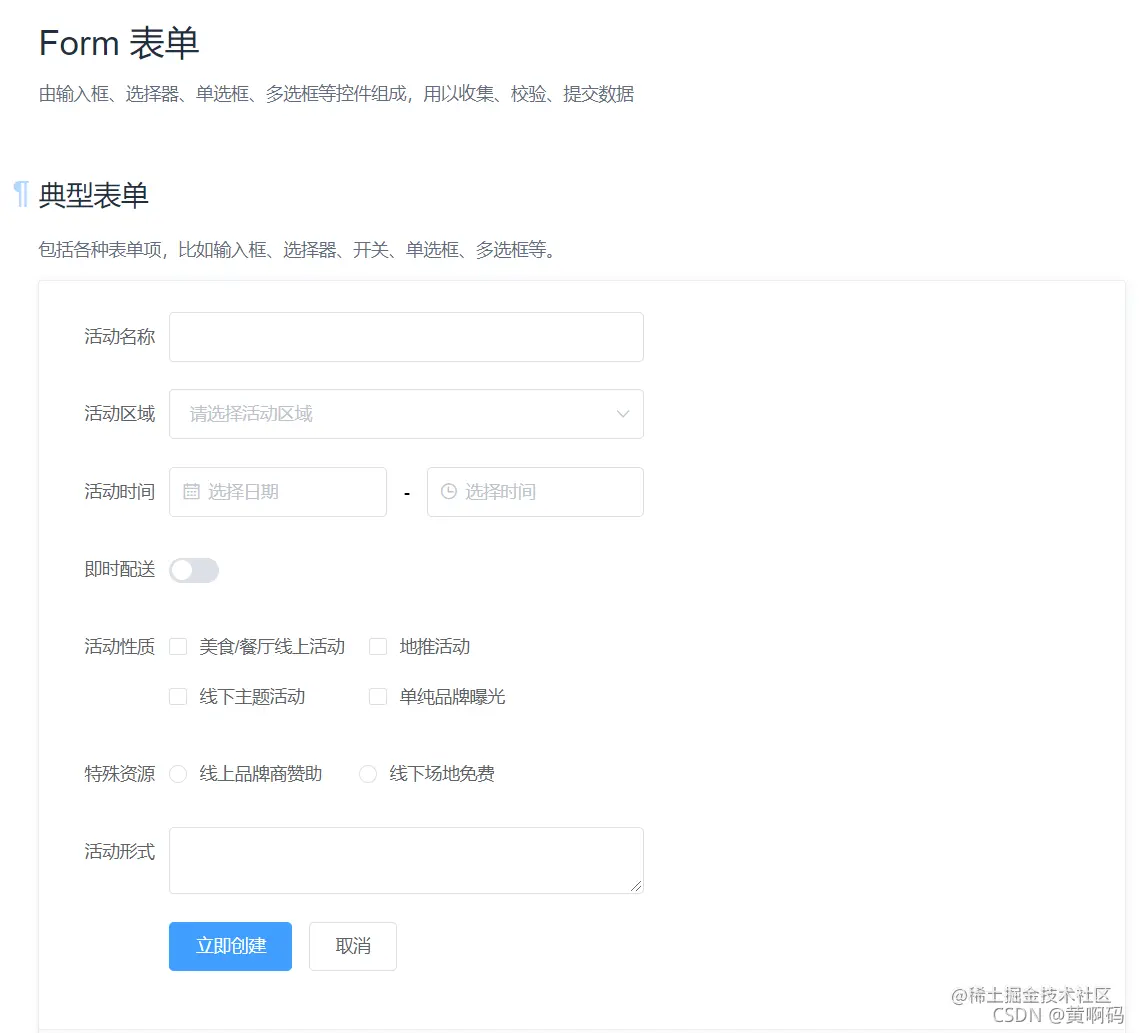Check the 美食/餐厅线上活动 checkbox
The image size is (1139, 1033).
coord(178,647)
